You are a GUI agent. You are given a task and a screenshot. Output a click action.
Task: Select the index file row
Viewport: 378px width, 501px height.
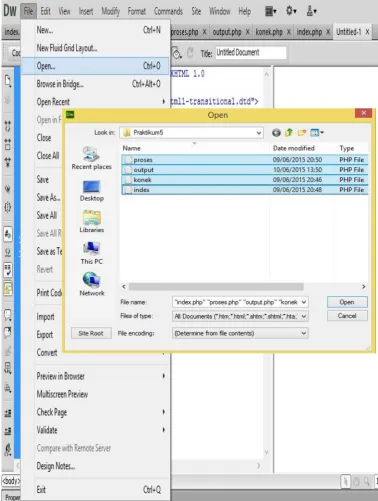tap(245, 190)
